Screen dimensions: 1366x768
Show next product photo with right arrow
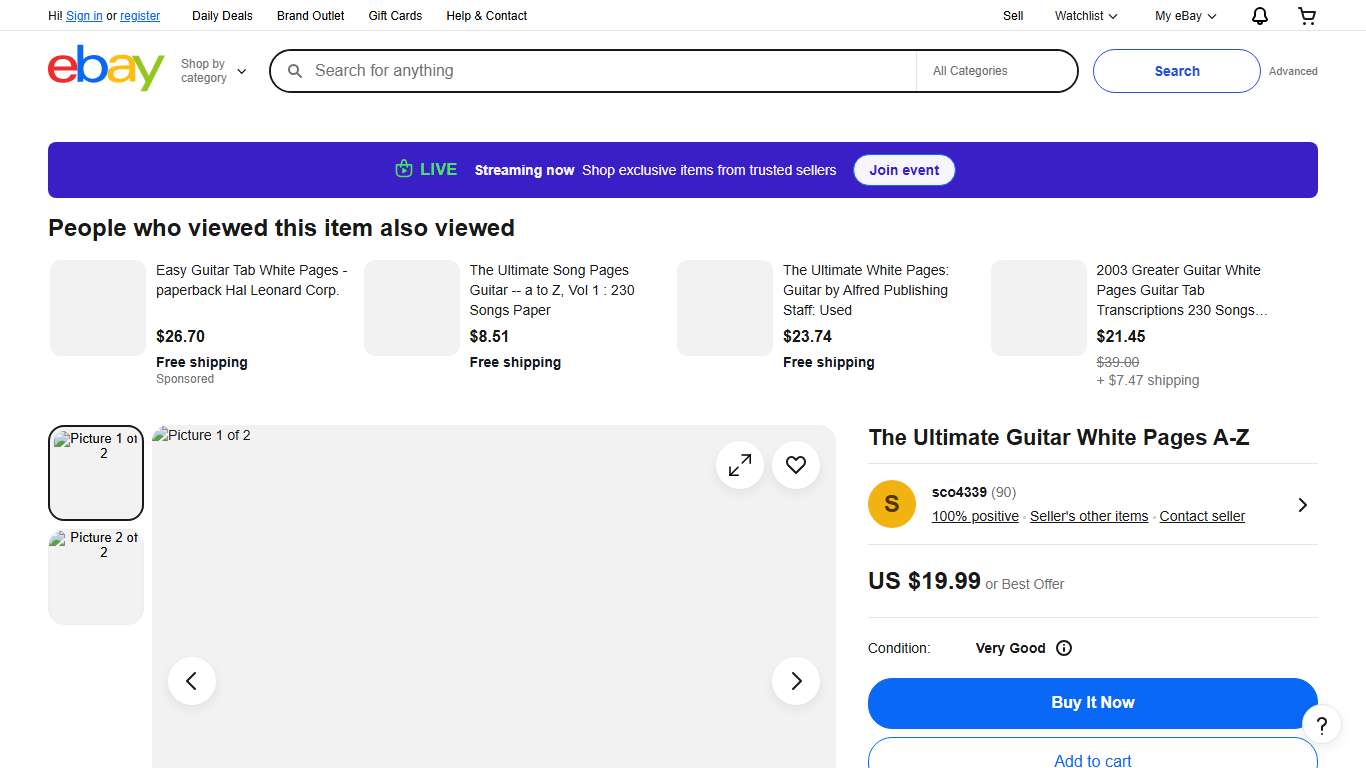tap(795, 681)
